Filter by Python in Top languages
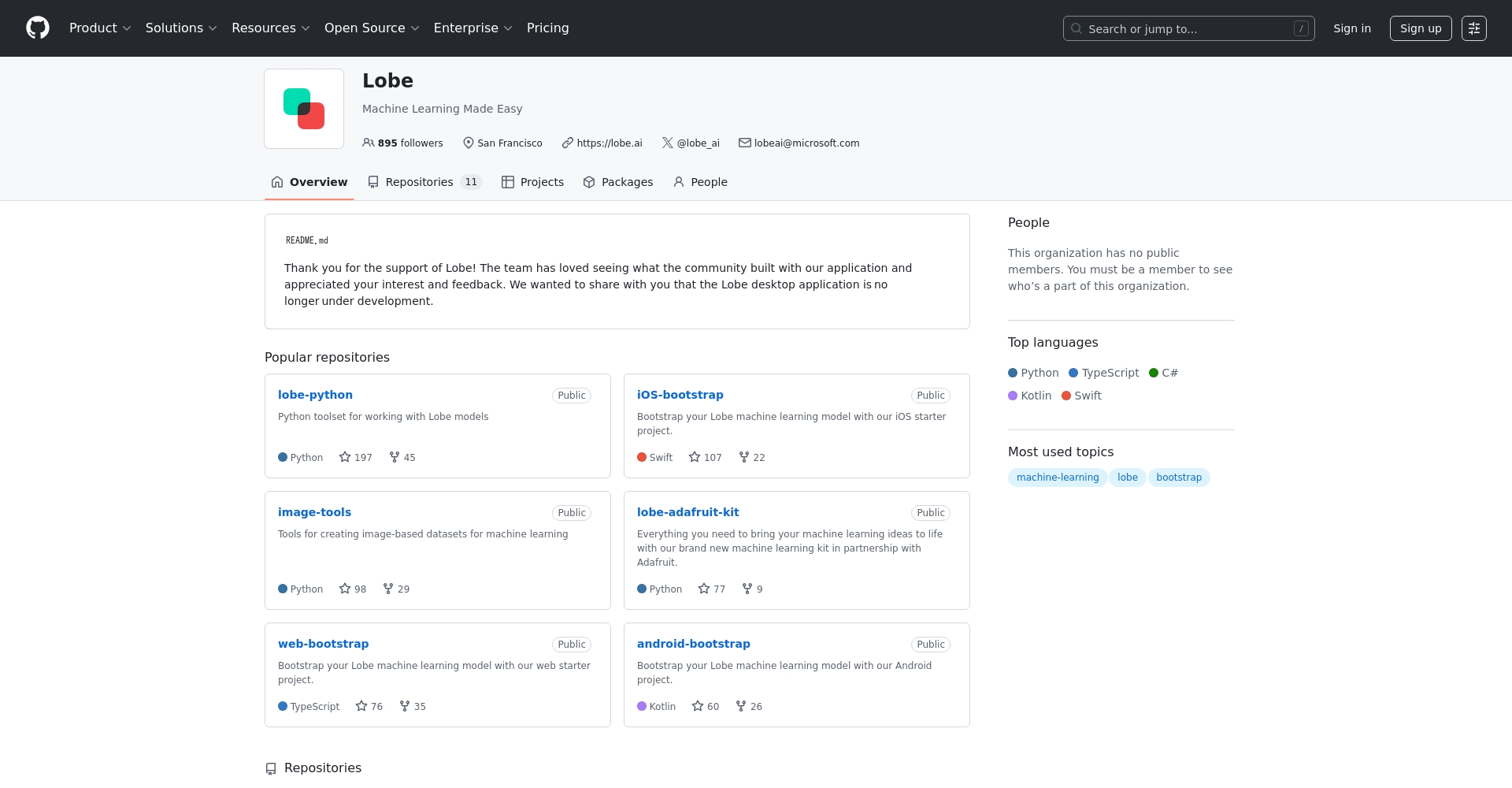Viewport: 1512px width, 788px height. (x=1033, y=373)
